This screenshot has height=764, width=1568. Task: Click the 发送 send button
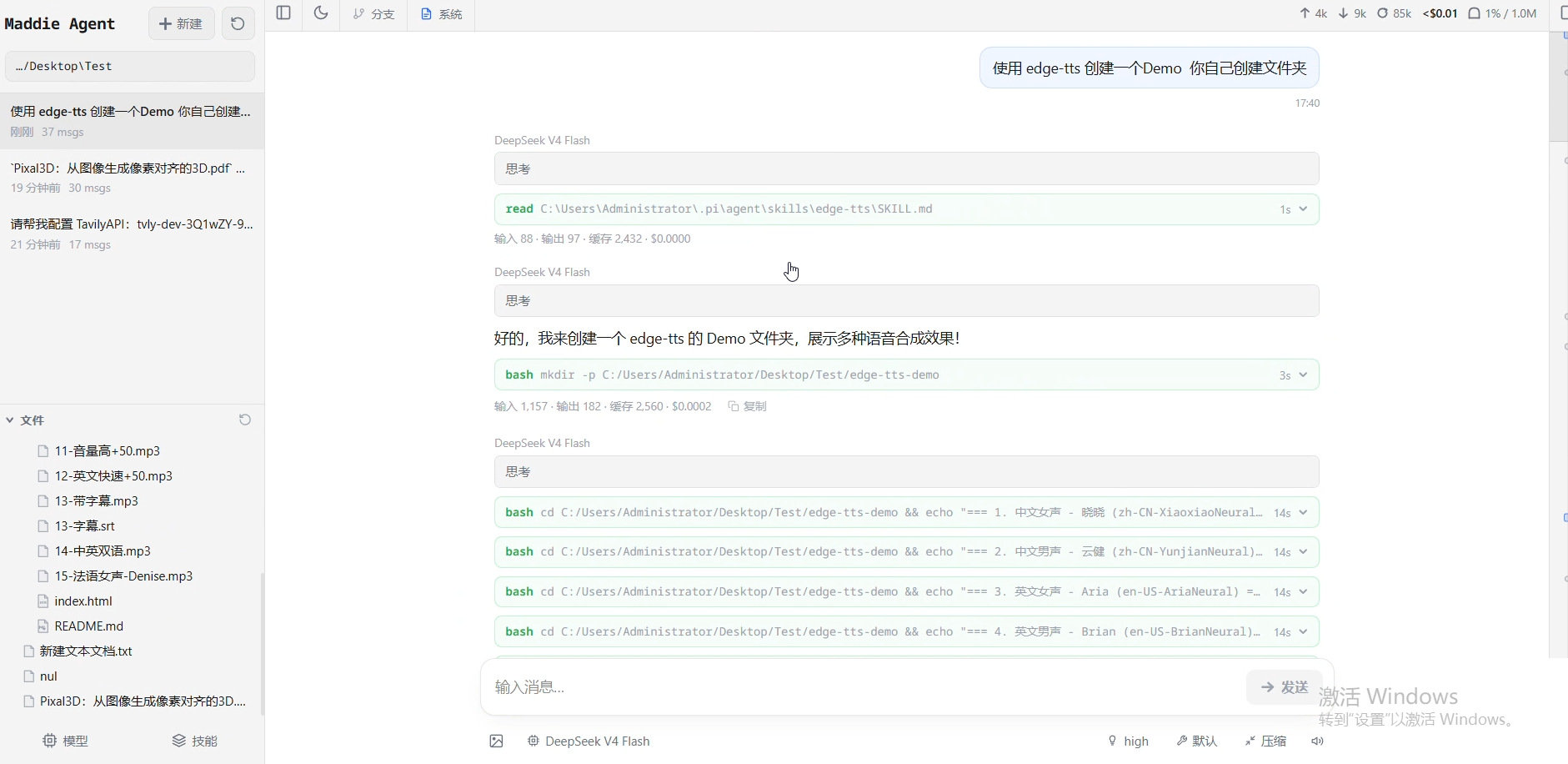(1284, 687)
